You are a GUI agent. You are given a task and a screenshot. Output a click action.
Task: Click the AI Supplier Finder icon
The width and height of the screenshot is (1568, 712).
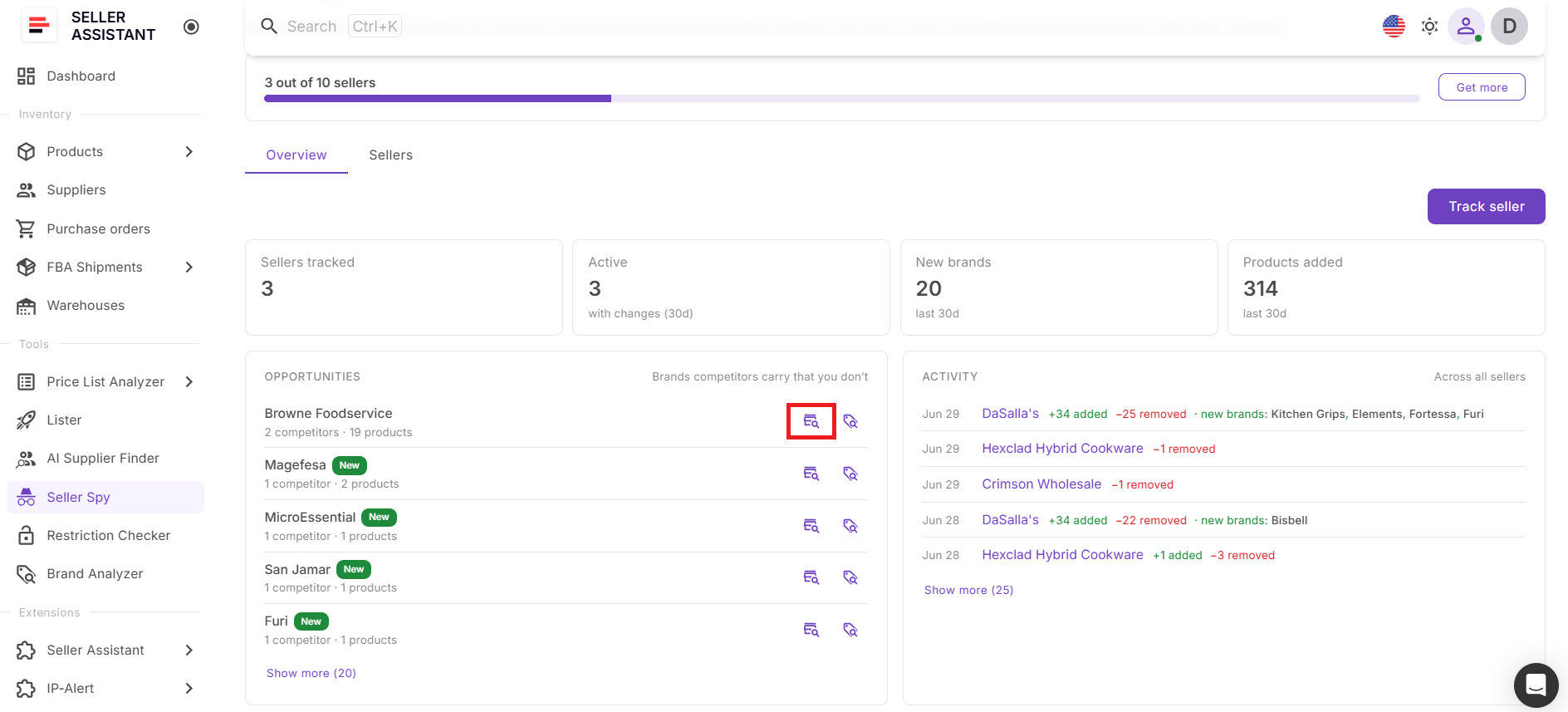pos(27,459)
